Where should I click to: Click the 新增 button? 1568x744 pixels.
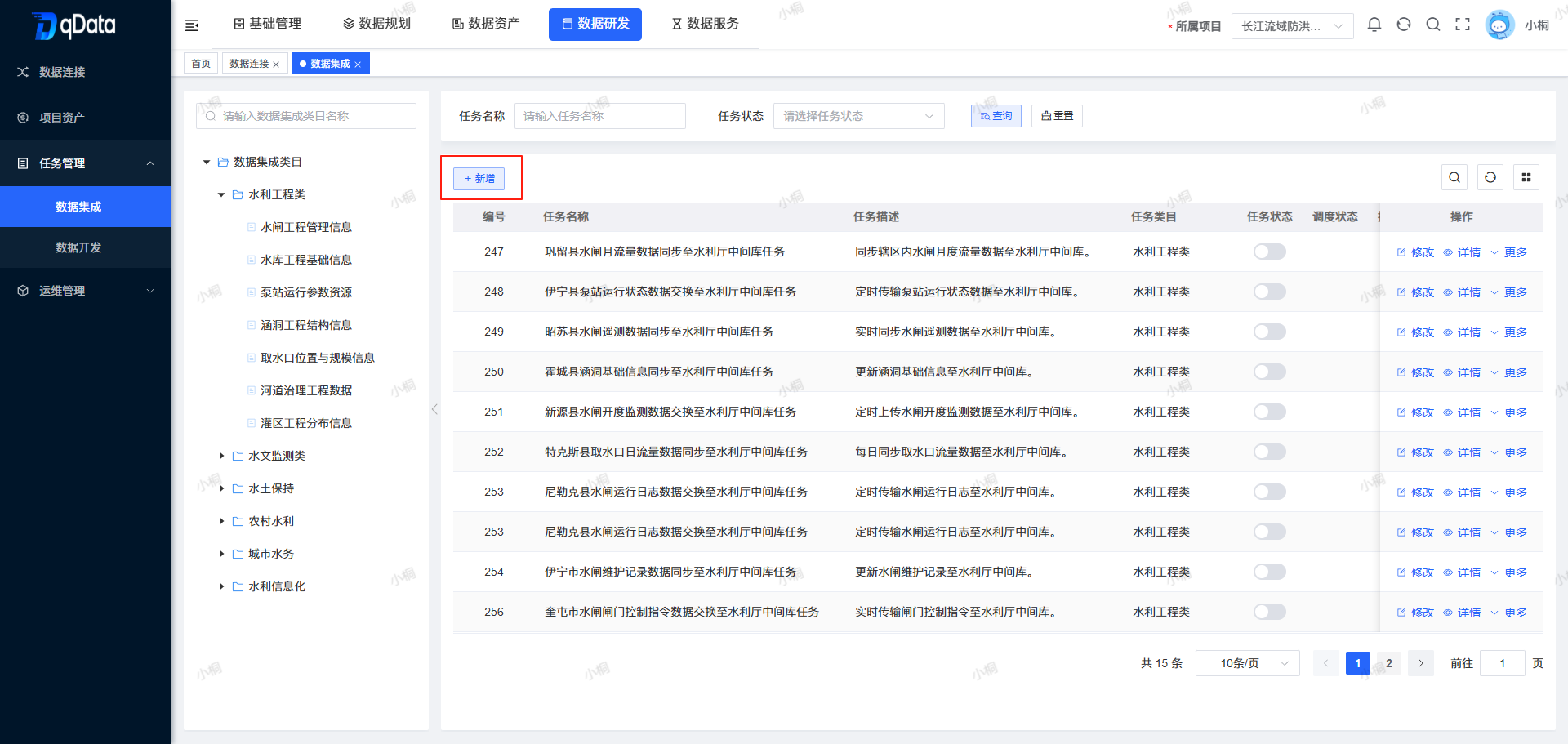(x=479, y=179)
